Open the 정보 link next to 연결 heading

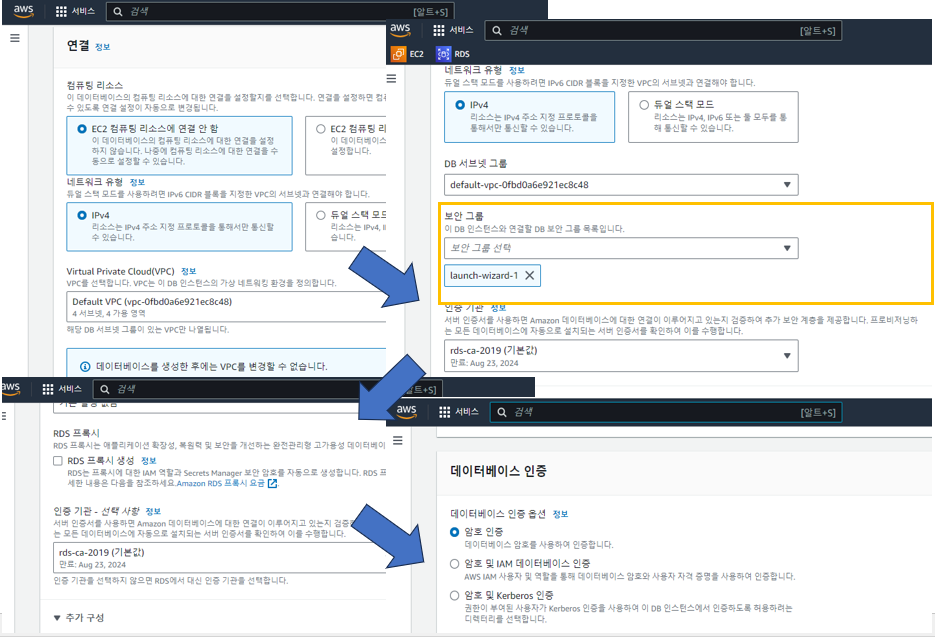103,47
